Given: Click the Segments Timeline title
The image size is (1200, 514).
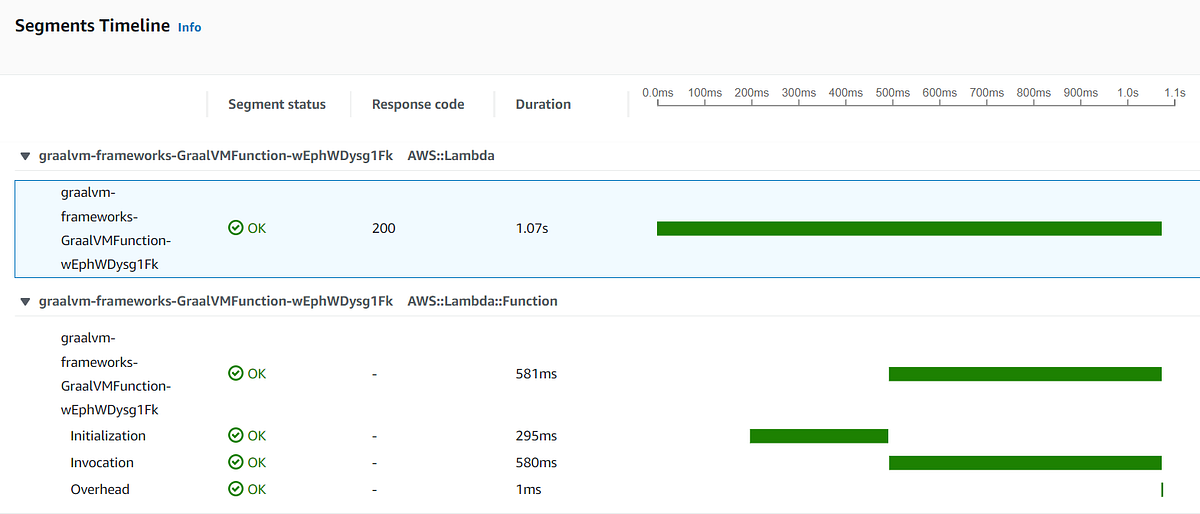Looking at the screenshot, I should pyautogui.click(x=92, y=26).
